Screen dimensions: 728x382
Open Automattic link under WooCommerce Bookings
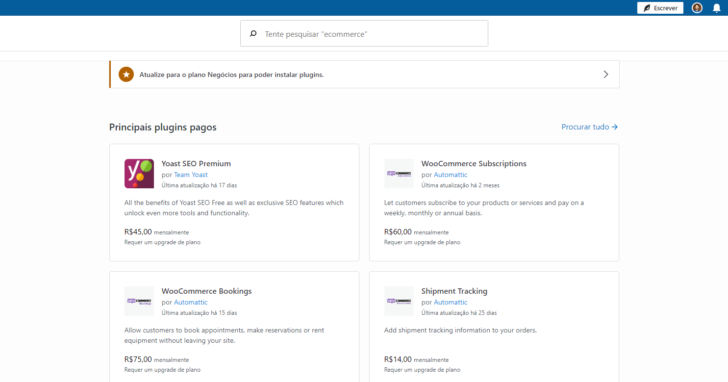point(191,302)
